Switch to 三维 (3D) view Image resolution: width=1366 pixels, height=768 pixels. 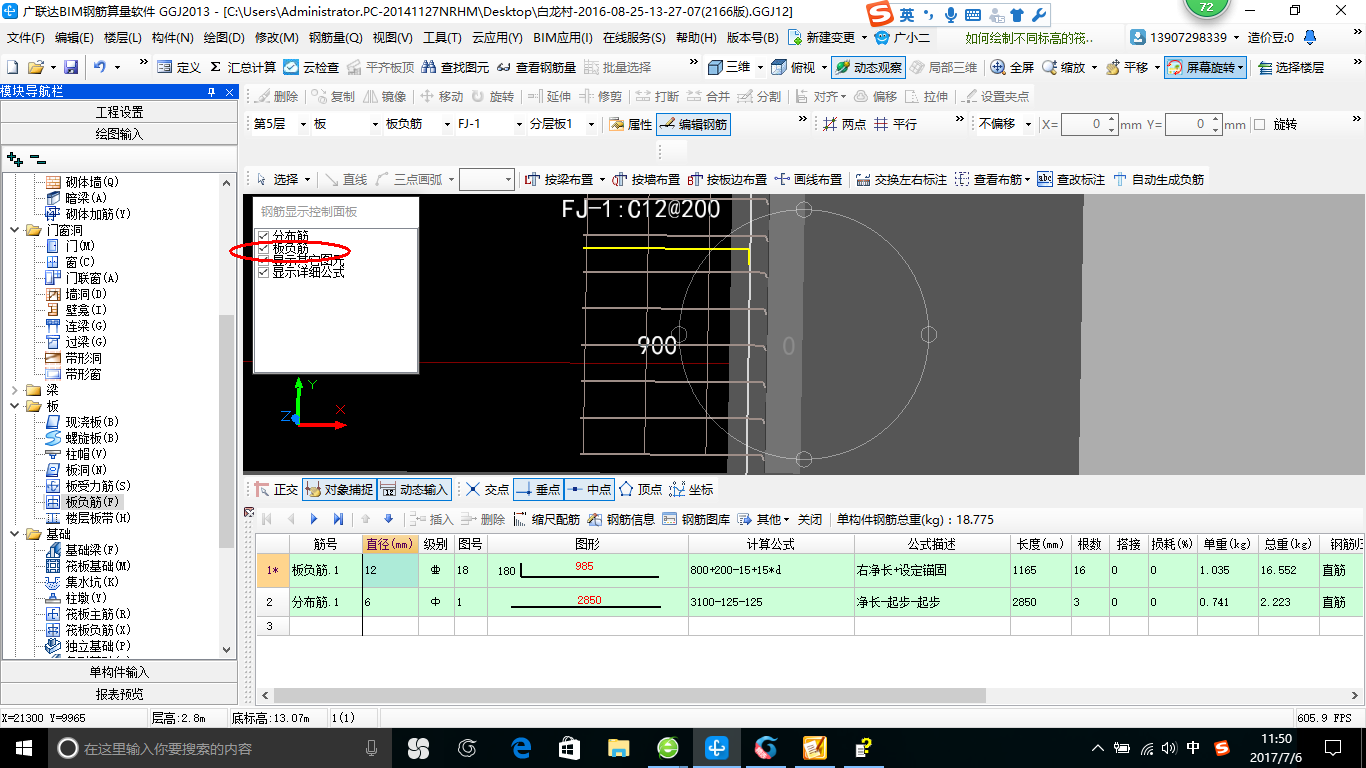[x=729, y=67]
